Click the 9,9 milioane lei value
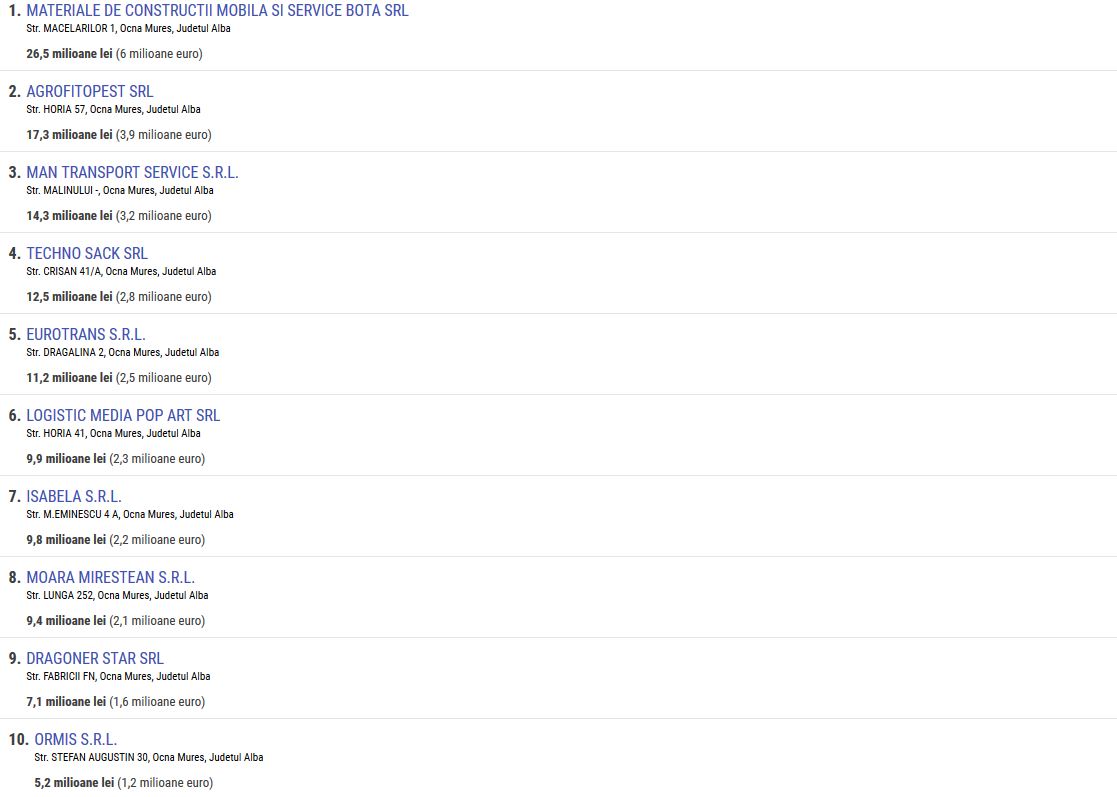Screen dimensions: 1117x797 pos(66,459)
